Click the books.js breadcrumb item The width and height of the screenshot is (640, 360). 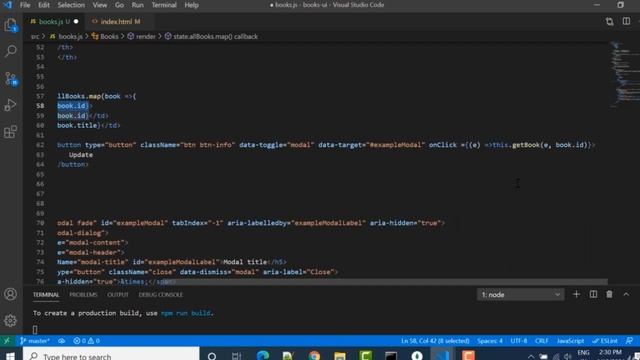pos(66,36)
